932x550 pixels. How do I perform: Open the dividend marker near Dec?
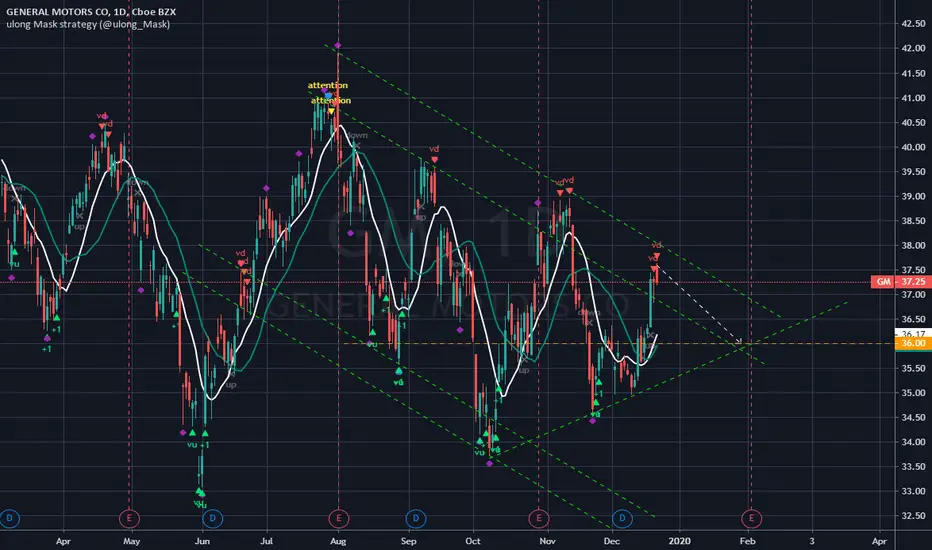622,518
